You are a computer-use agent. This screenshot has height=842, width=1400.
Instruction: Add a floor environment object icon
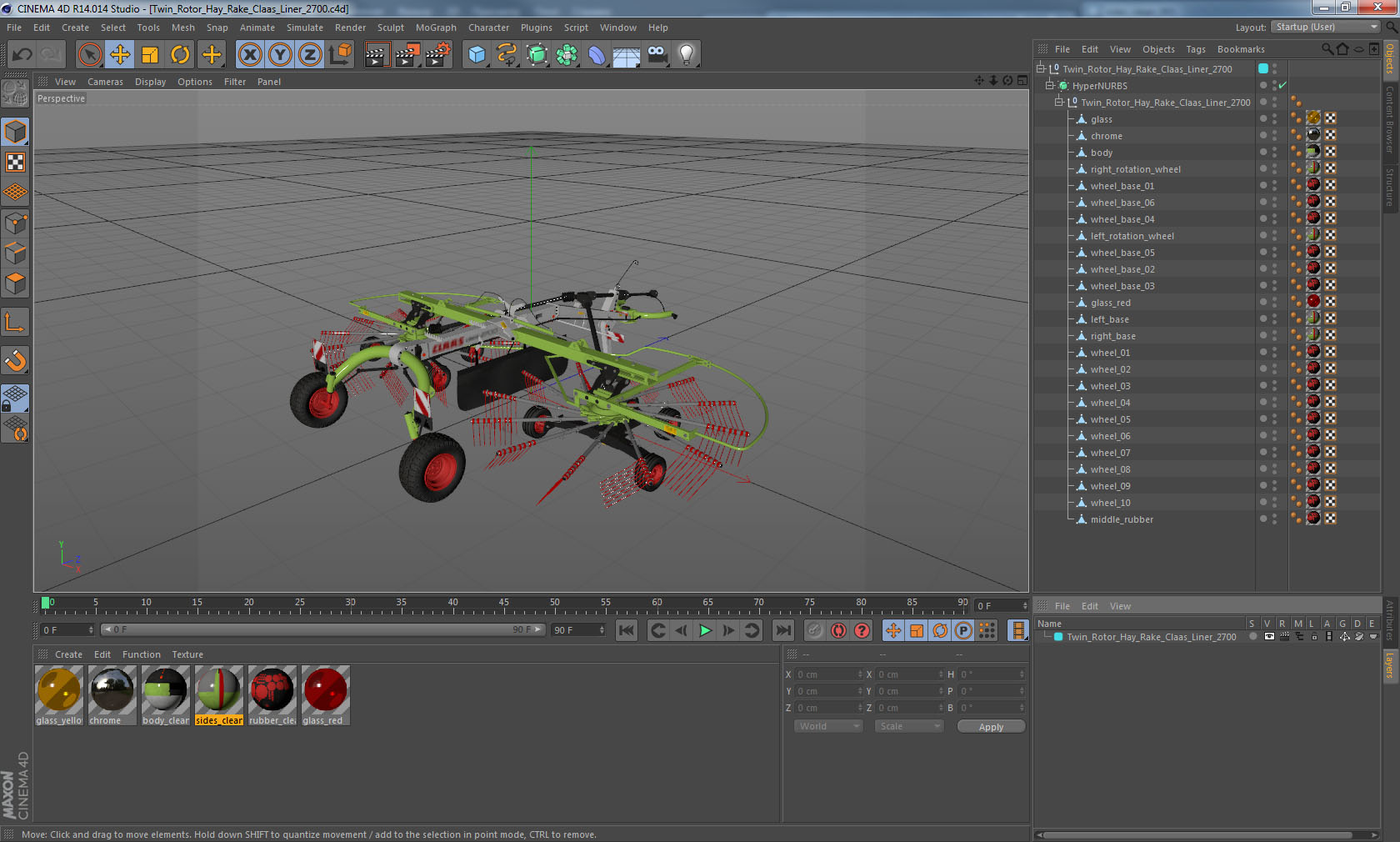pos(627,55)
